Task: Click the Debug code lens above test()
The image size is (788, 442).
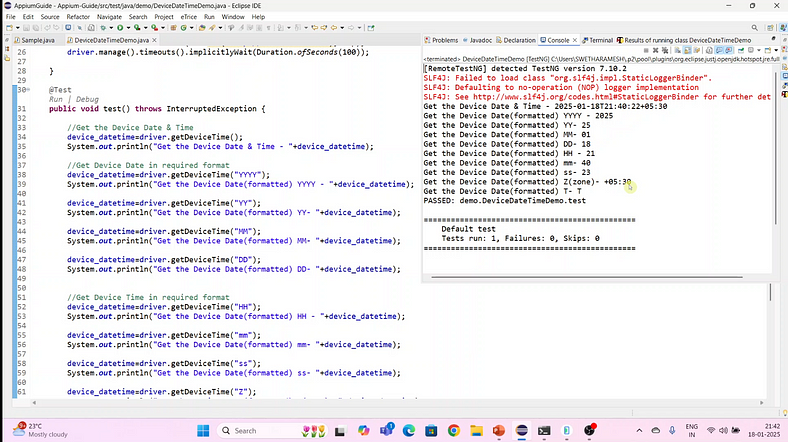Action: pyautogui.click(x=87, y=99)
